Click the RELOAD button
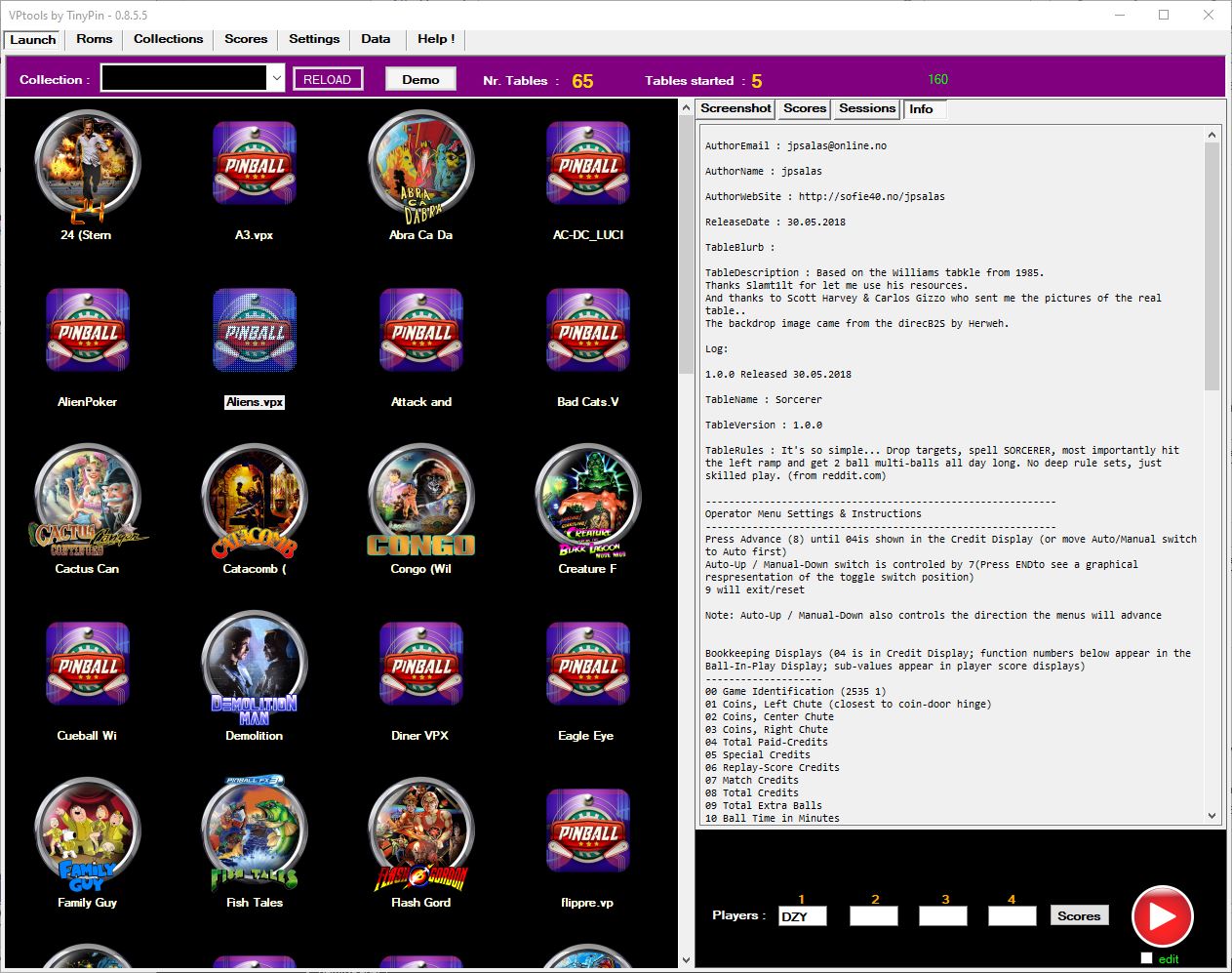 pyautogui.click(x=328, y=79)
